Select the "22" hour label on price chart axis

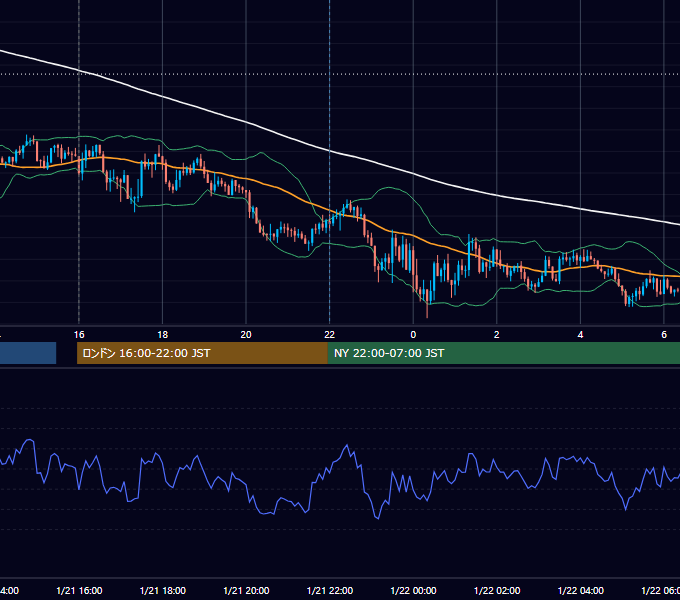330,335
